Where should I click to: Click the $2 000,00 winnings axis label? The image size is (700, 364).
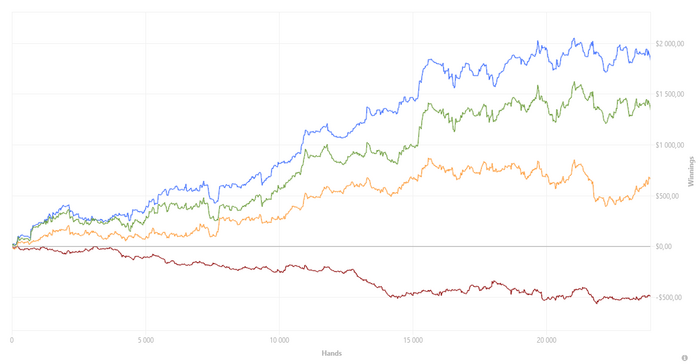coord(669,43)
